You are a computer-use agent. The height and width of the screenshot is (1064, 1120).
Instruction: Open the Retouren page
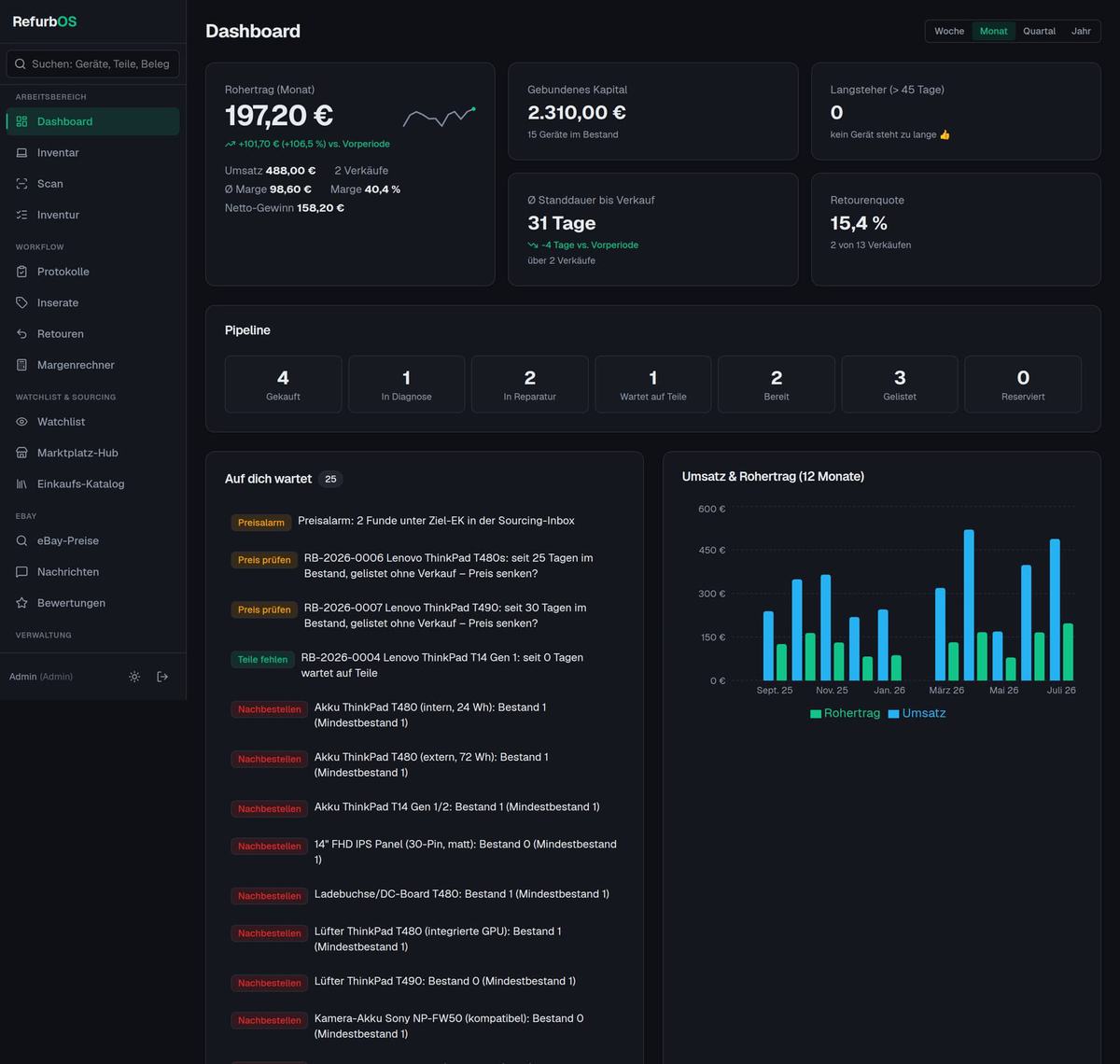[93, 334]
